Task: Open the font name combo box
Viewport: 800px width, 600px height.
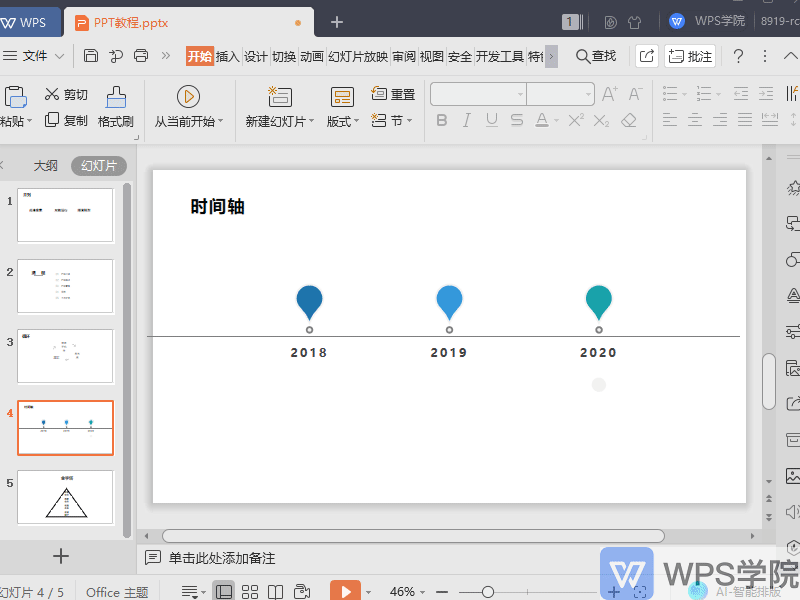Action: pyautogui.click(x=479, y=94)
